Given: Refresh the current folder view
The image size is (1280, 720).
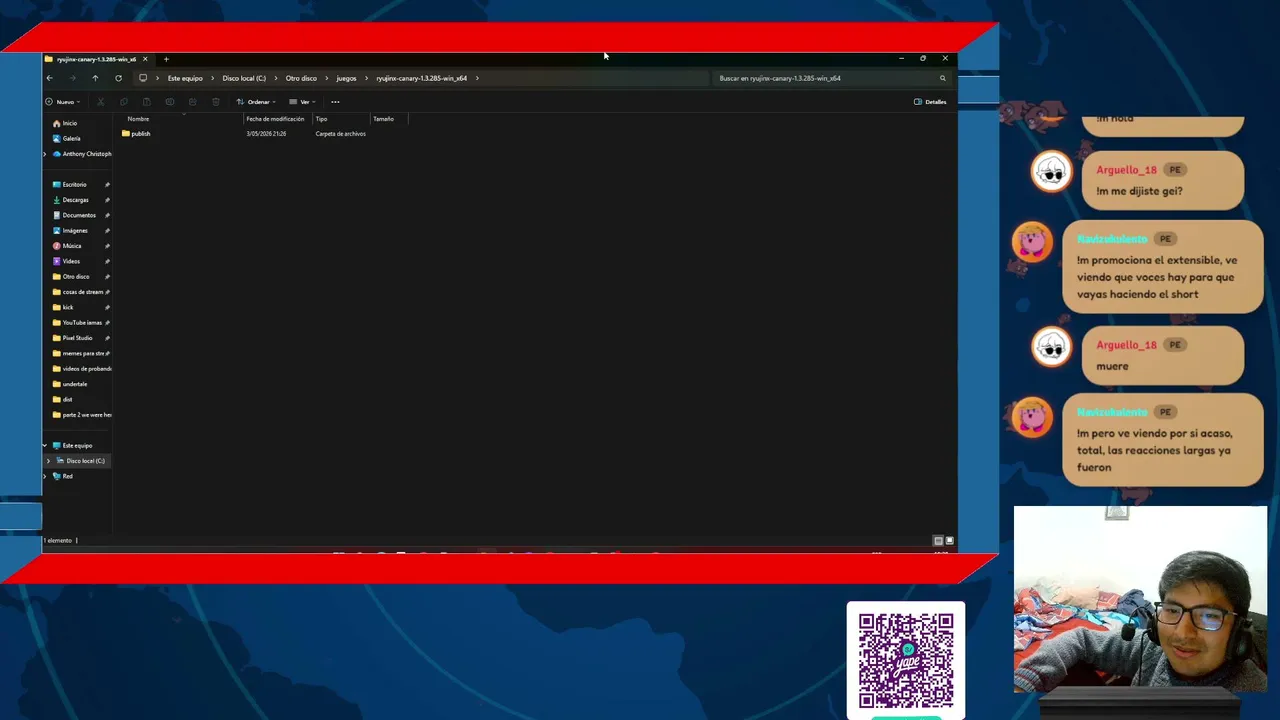Looking at the screenshot, I should coord(118,78).
